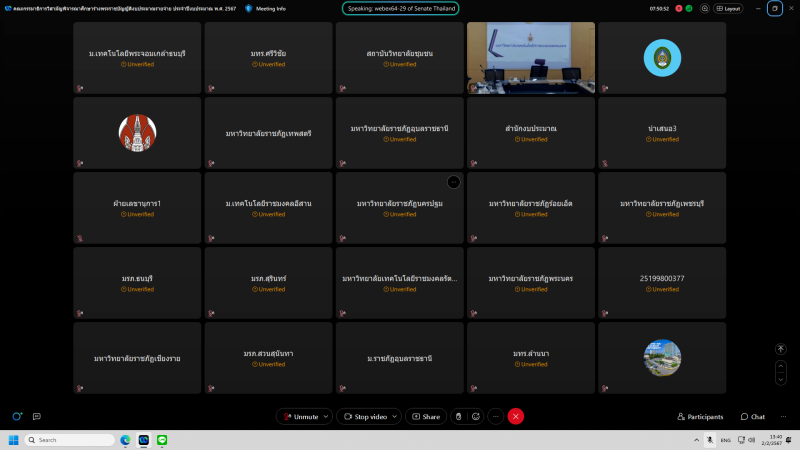The width and height of the screenshot is (800, 450).
Task: Click the red leave meeting button
Action: tap(516, 416)
